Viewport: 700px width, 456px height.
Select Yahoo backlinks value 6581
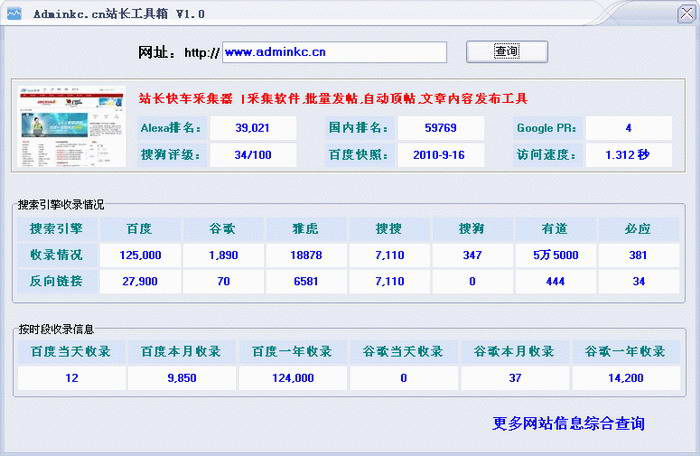[x=306, y=281]
